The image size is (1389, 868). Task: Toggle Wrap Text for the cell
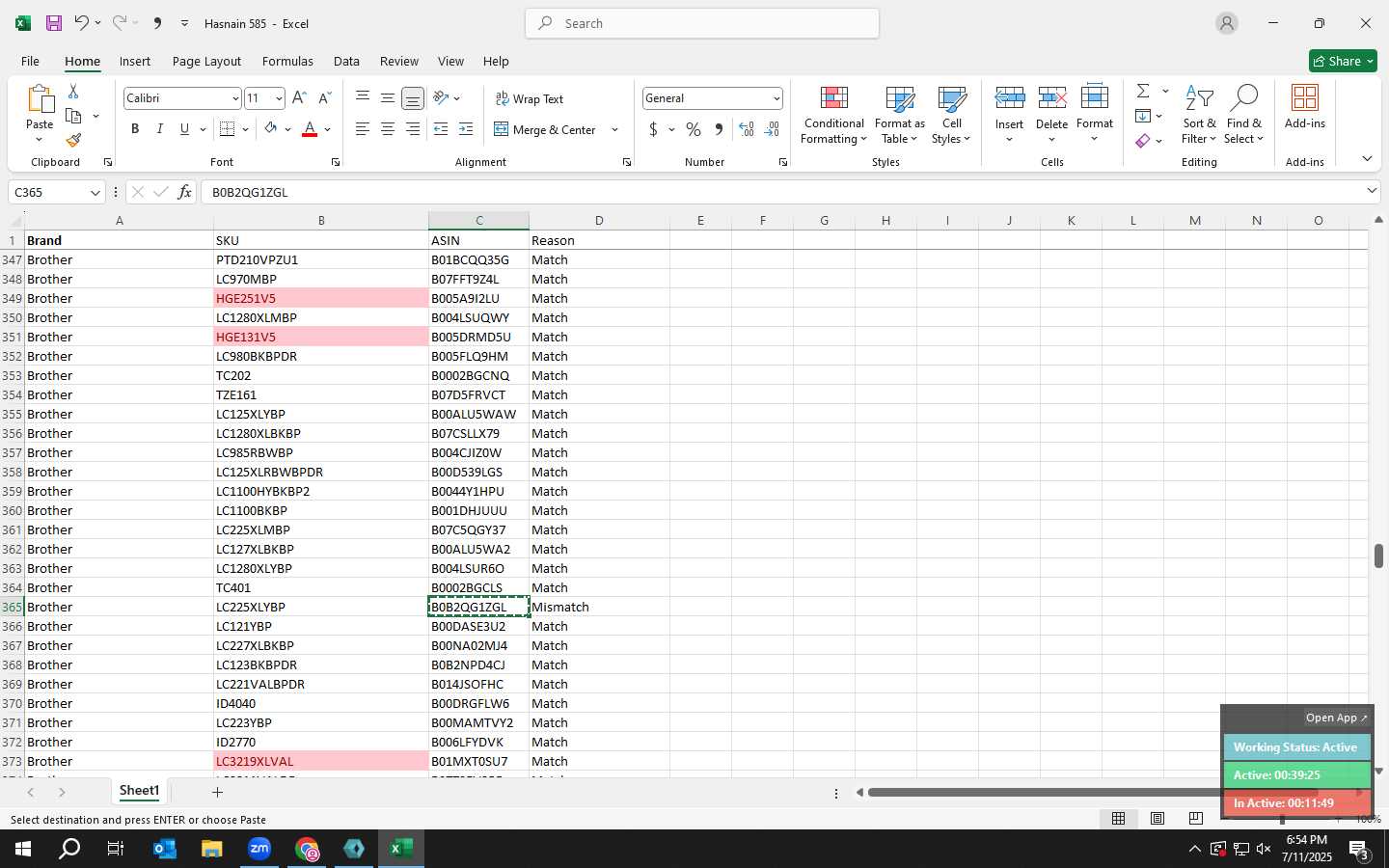(529, 98)
